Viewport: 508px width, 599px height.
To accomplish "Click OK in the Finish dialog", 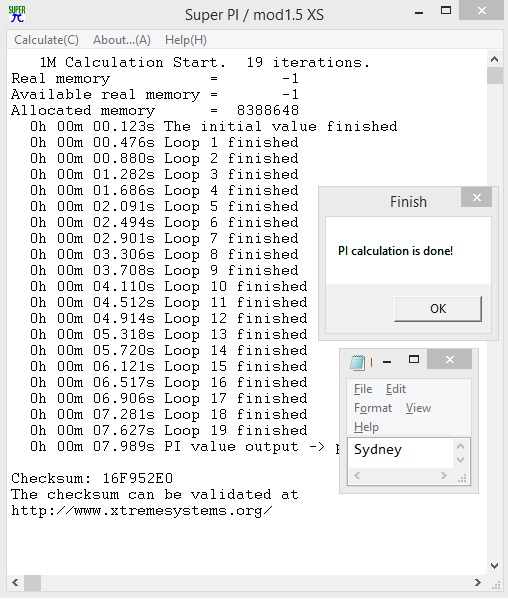I will (x=438, y=308).
